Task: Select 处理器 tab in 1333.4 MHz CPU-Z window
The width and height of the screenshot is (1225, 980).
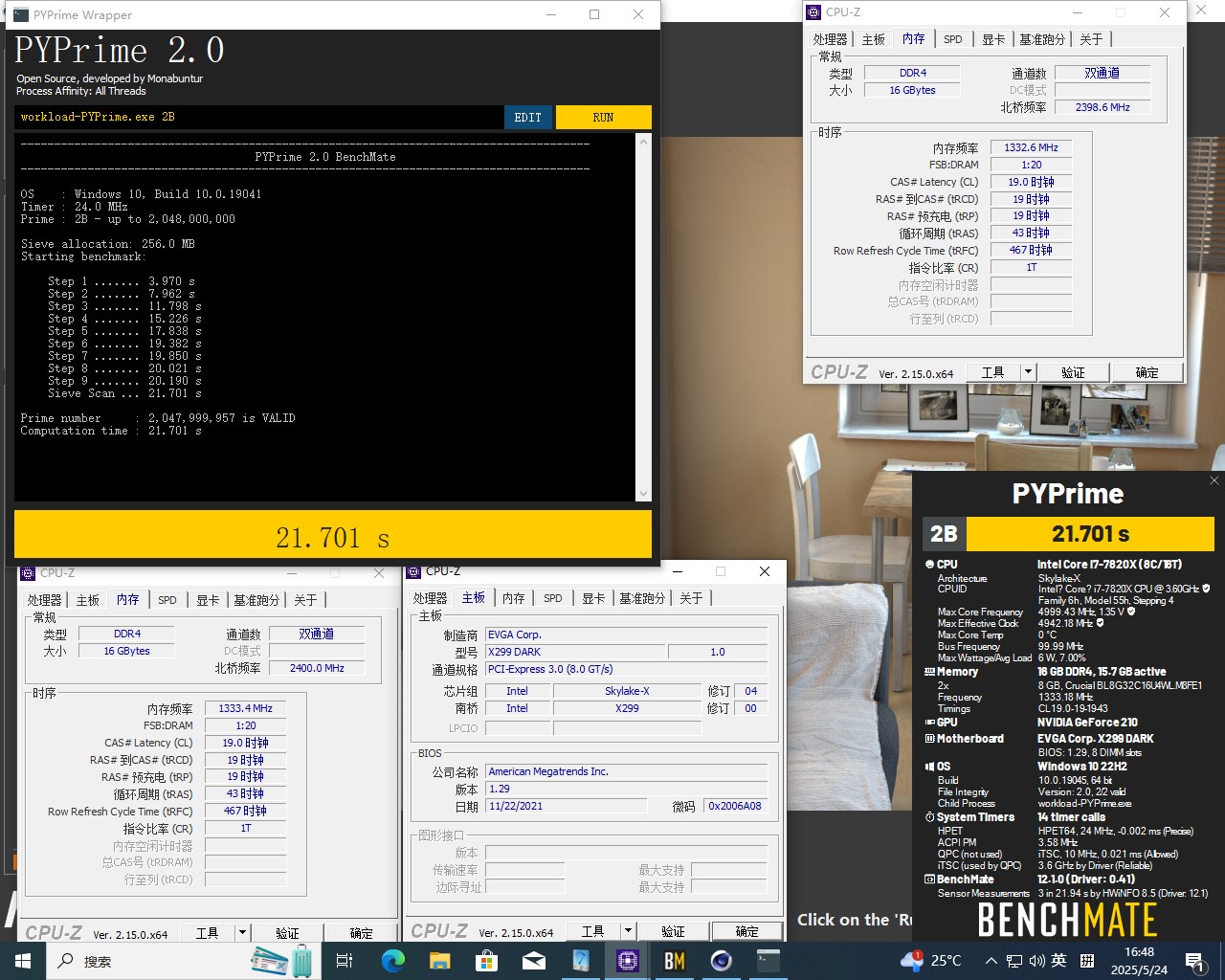Action: [x=44, y=600]
